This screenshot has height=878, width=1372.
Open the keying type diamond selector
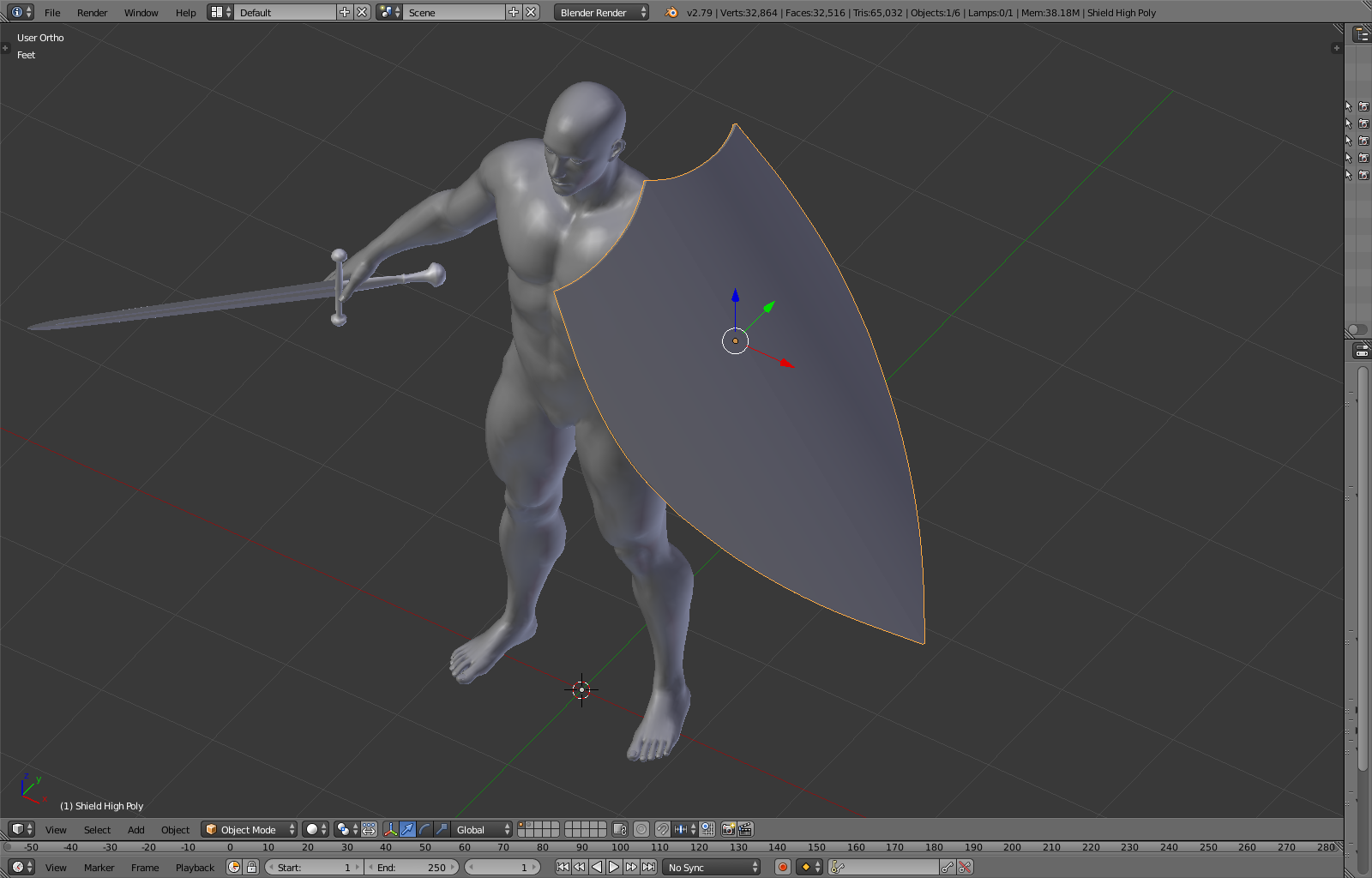click(x=809, y=867)
